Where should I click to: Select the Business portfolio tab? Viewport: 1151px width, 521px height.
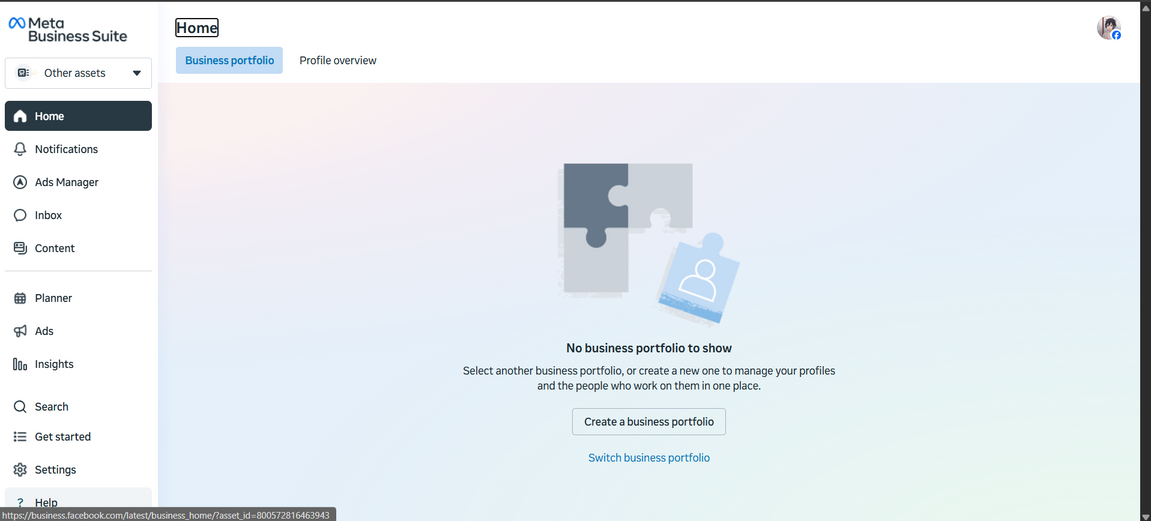(x=229, y=60)
